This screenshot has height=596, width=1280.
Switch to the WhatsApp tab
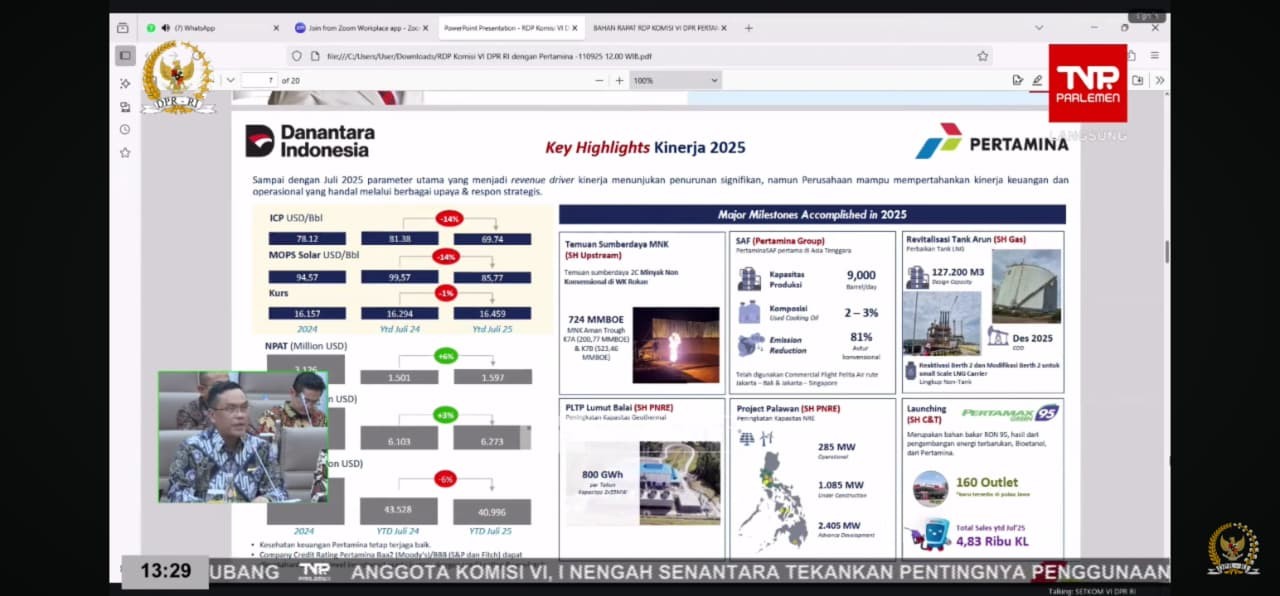pyautogui.click(x=210, y=28)
